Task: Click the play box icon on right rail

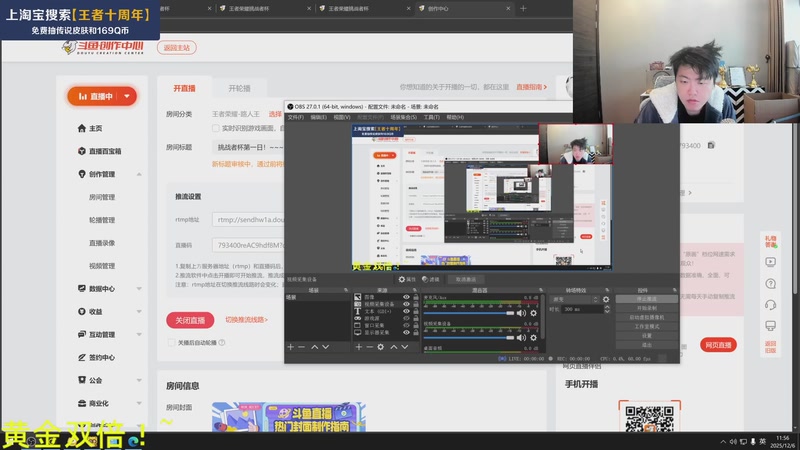Action: tap(770, 262)
